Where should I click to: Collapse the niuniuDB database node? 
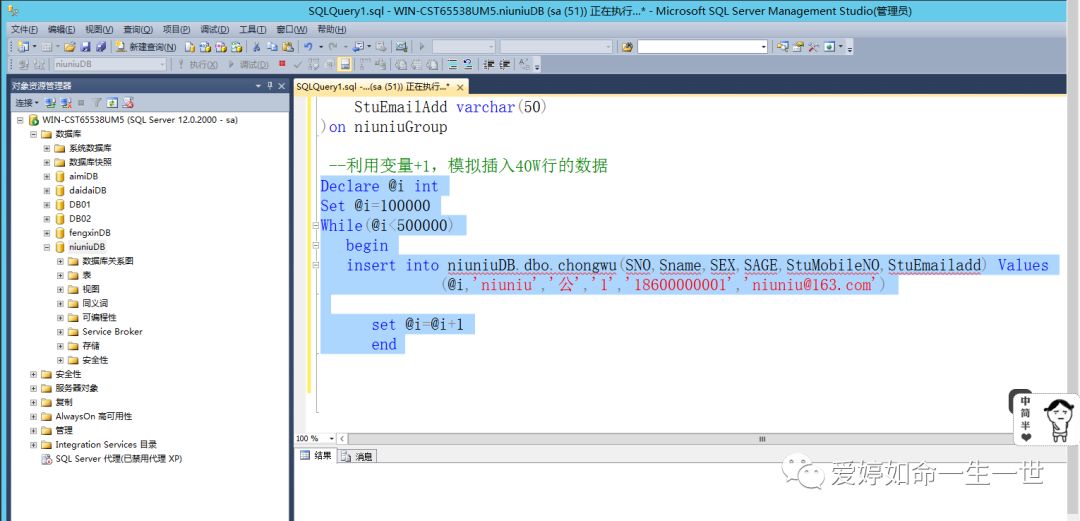click(x=47, y=247)
